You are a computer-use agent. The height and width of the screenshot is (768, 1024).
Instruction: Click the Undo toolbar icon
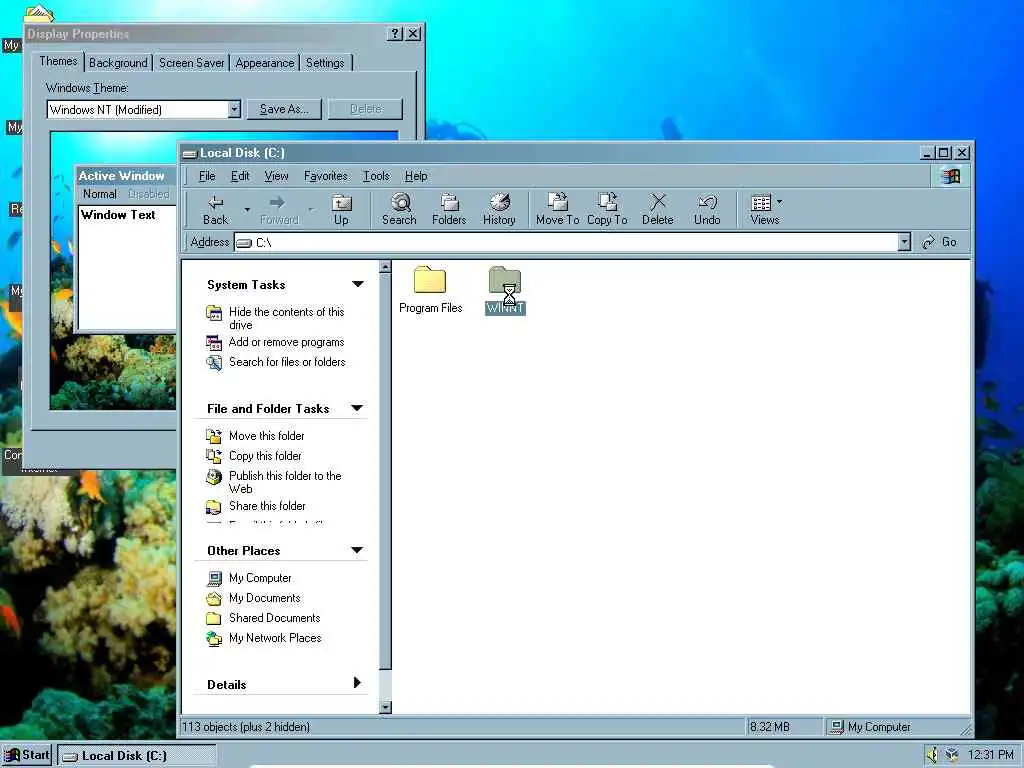coord(707,210)
